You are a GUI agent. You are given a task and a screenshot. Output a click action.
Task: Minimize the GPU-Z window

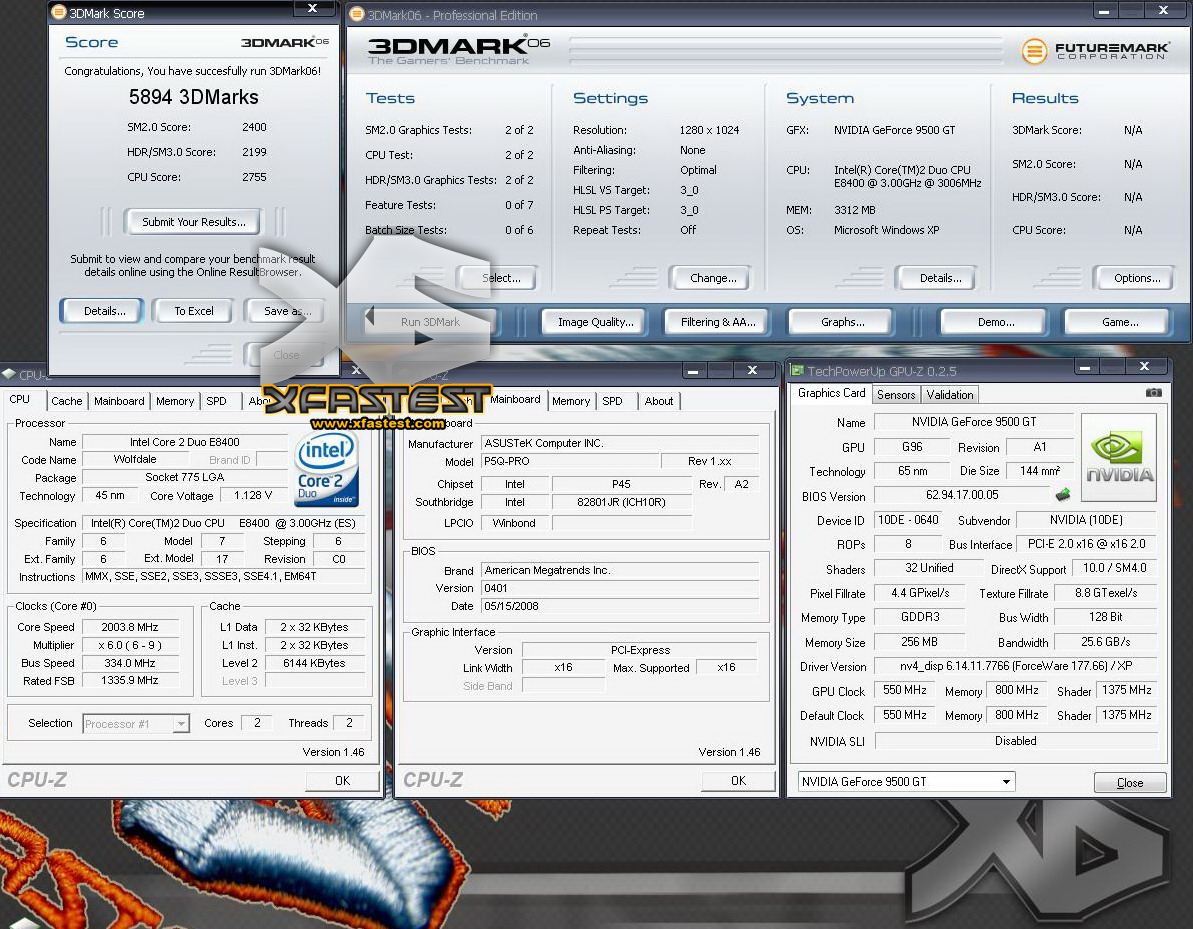click(1085, 367)
